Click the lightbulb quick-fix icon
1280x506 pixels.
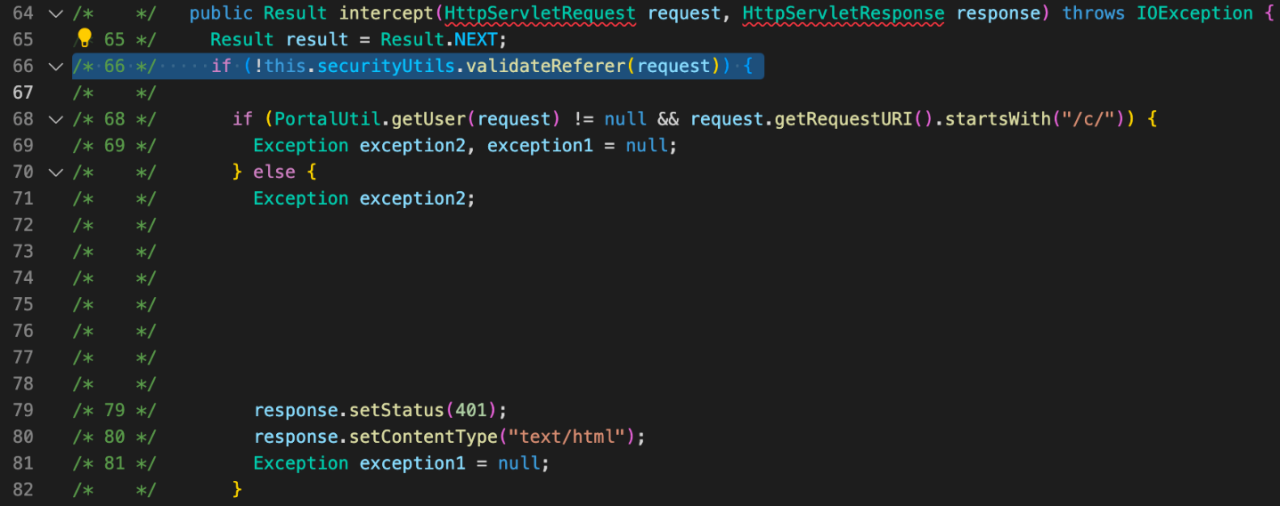click(x=85, y=39)
